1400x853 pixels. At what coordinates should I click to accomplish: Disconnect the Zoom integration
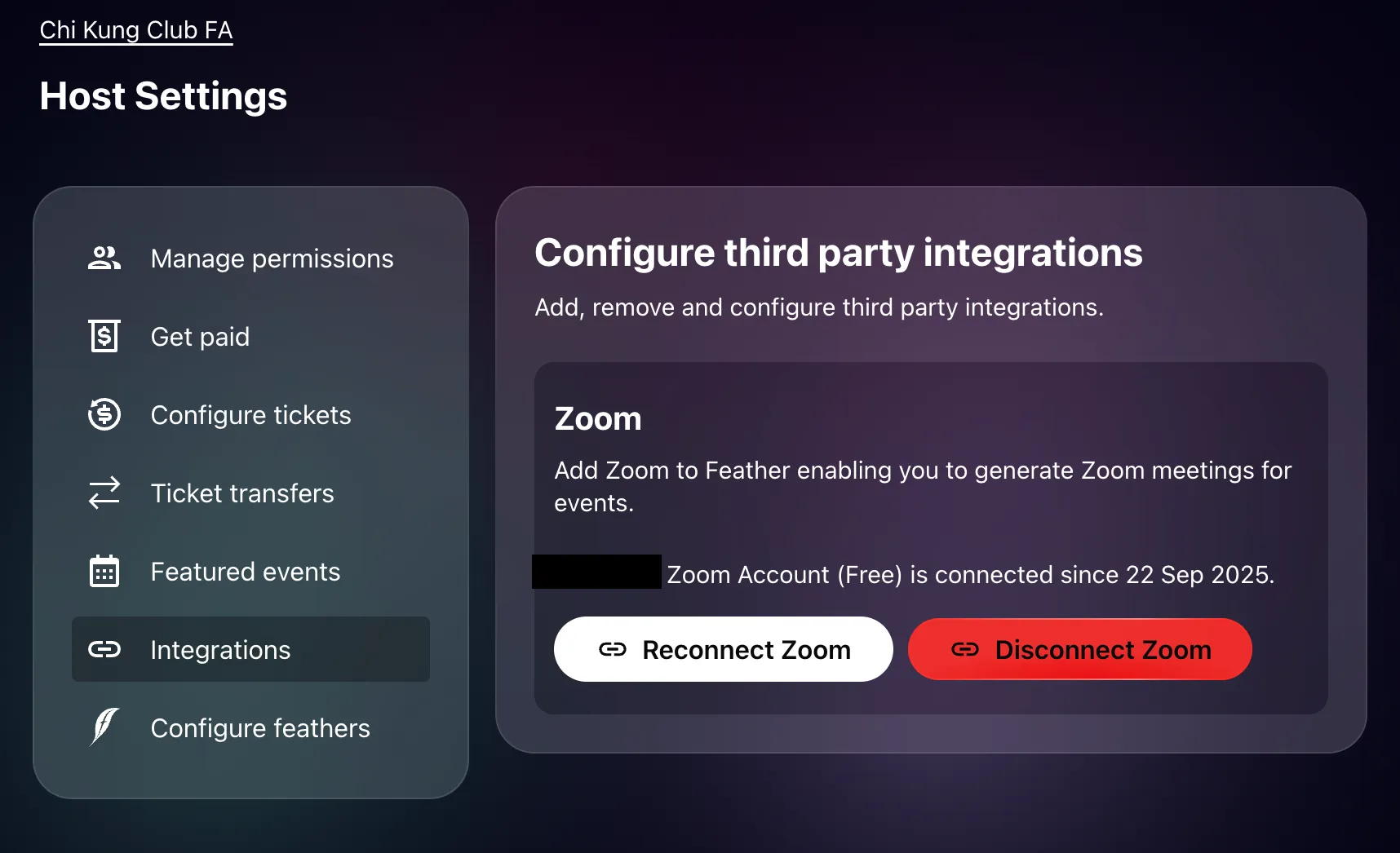point(1079,649)
